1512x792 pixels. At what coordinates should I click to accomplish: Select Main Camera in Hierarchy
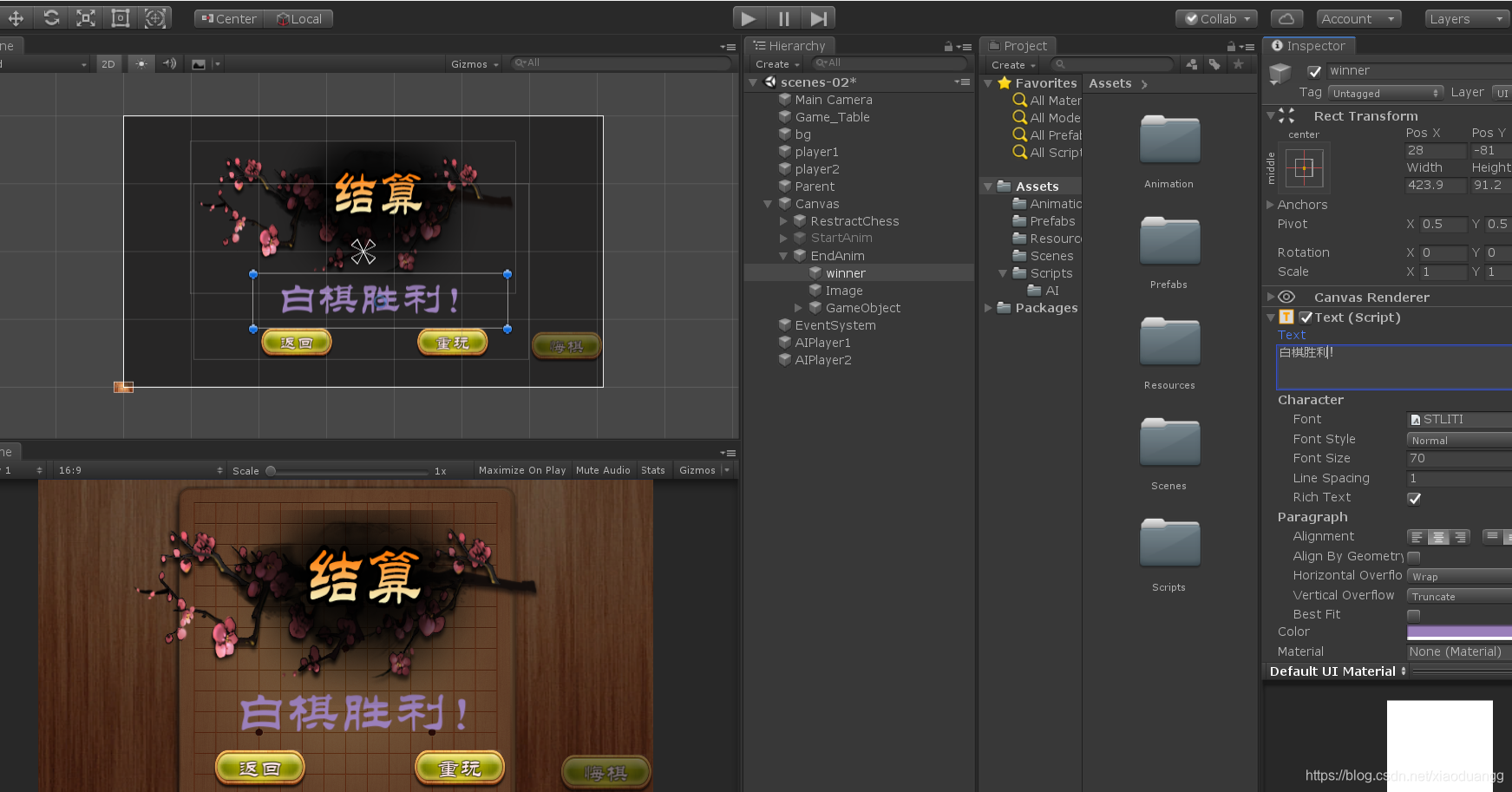point(834,100)
